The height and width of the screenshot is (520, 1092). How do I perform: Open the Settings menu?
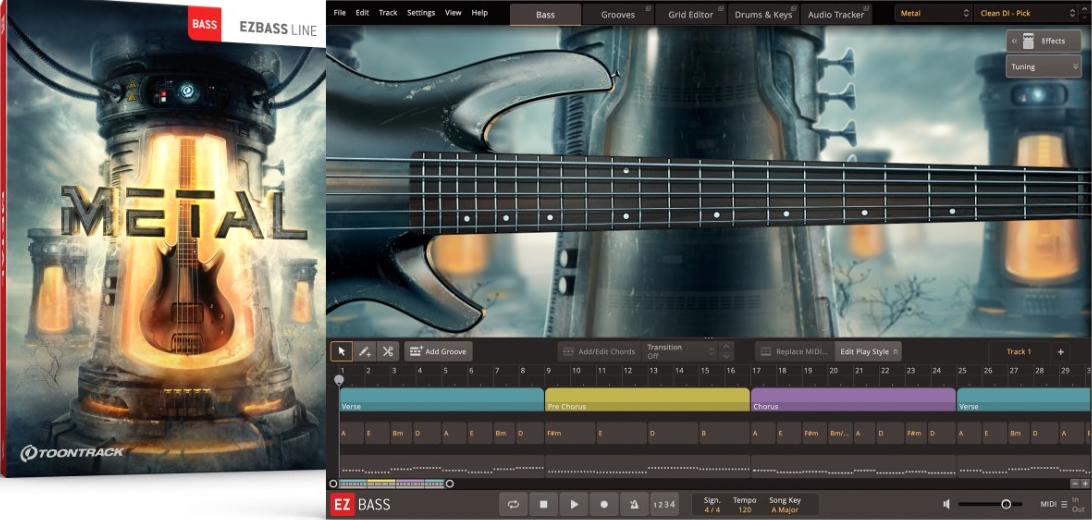pyautogui.click(x=421, y=13)
